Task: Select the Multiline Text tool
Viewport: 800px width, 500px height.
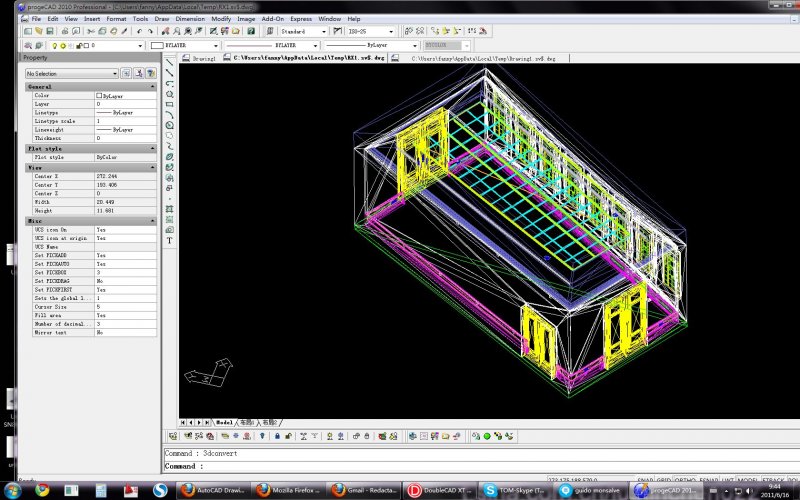Action: pyautogui.click(x=170, y=241)
